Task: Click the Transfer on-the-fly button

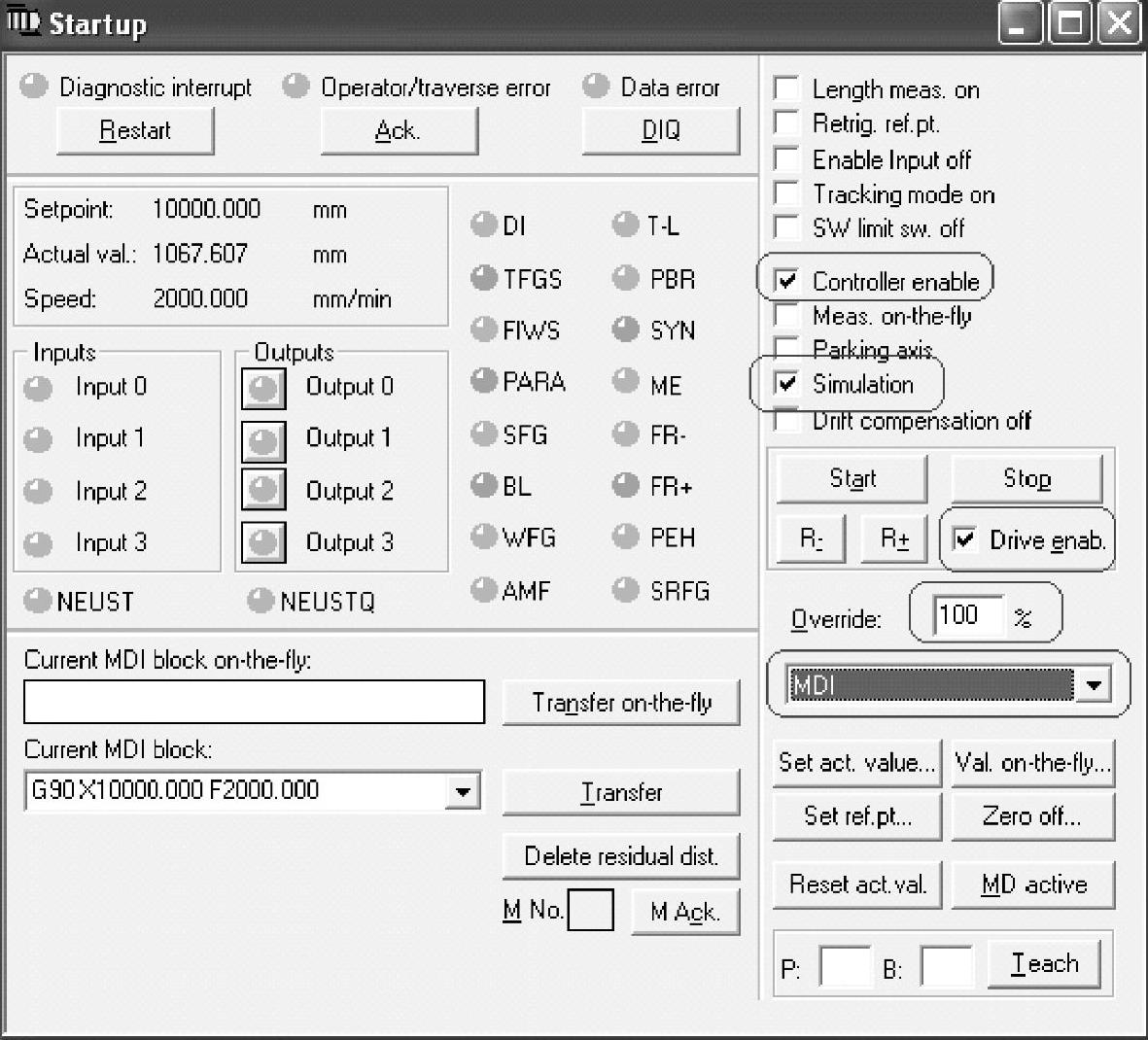Action: [621, 703]
